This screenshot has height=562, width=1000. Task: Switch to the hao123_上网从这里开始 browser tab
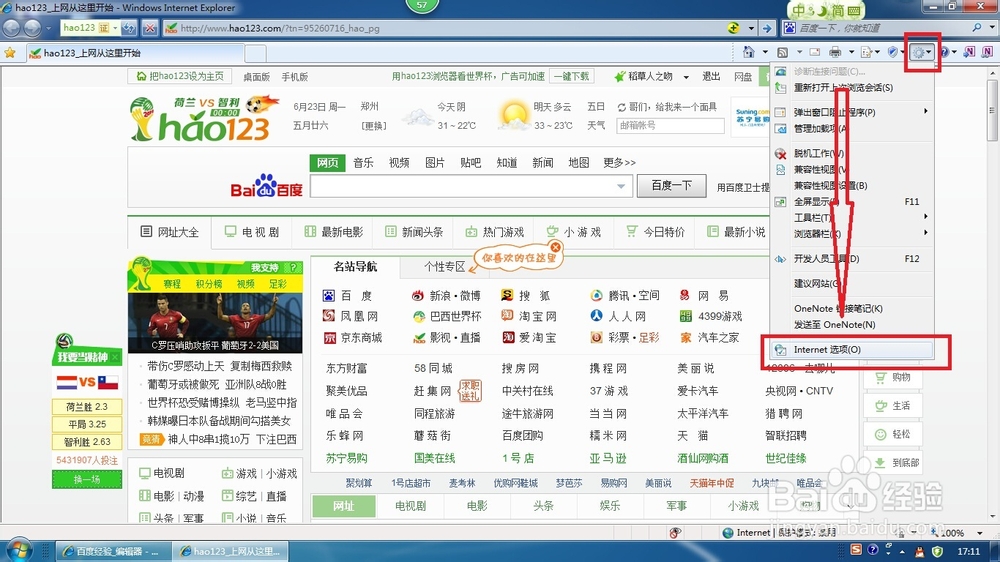[135, 53]
